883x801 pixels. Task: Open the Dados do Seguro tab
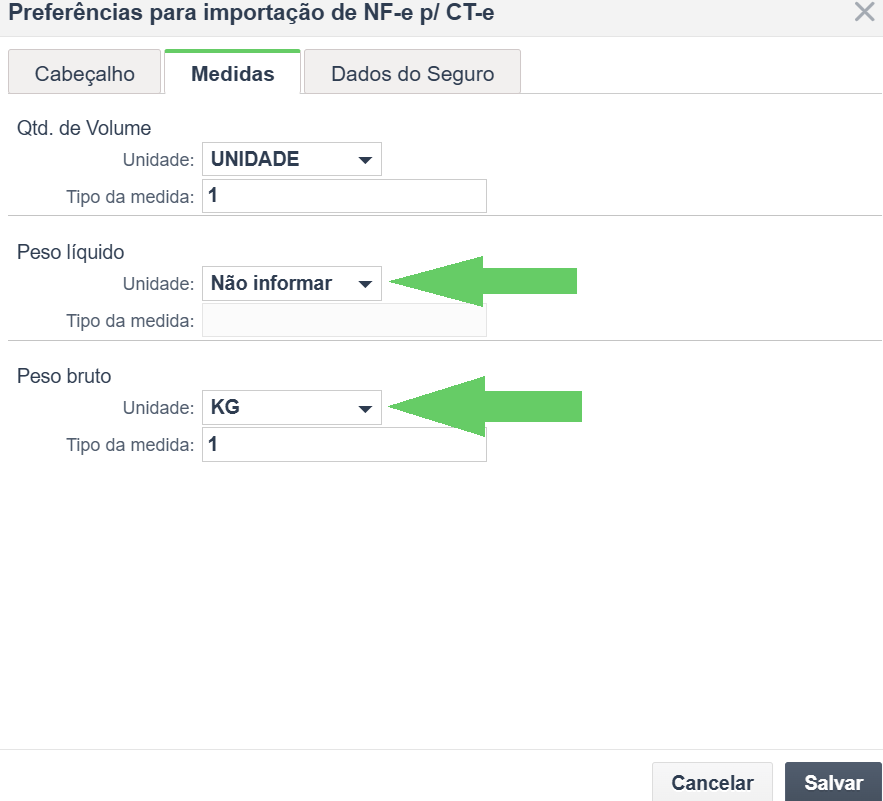coord(412,72)
